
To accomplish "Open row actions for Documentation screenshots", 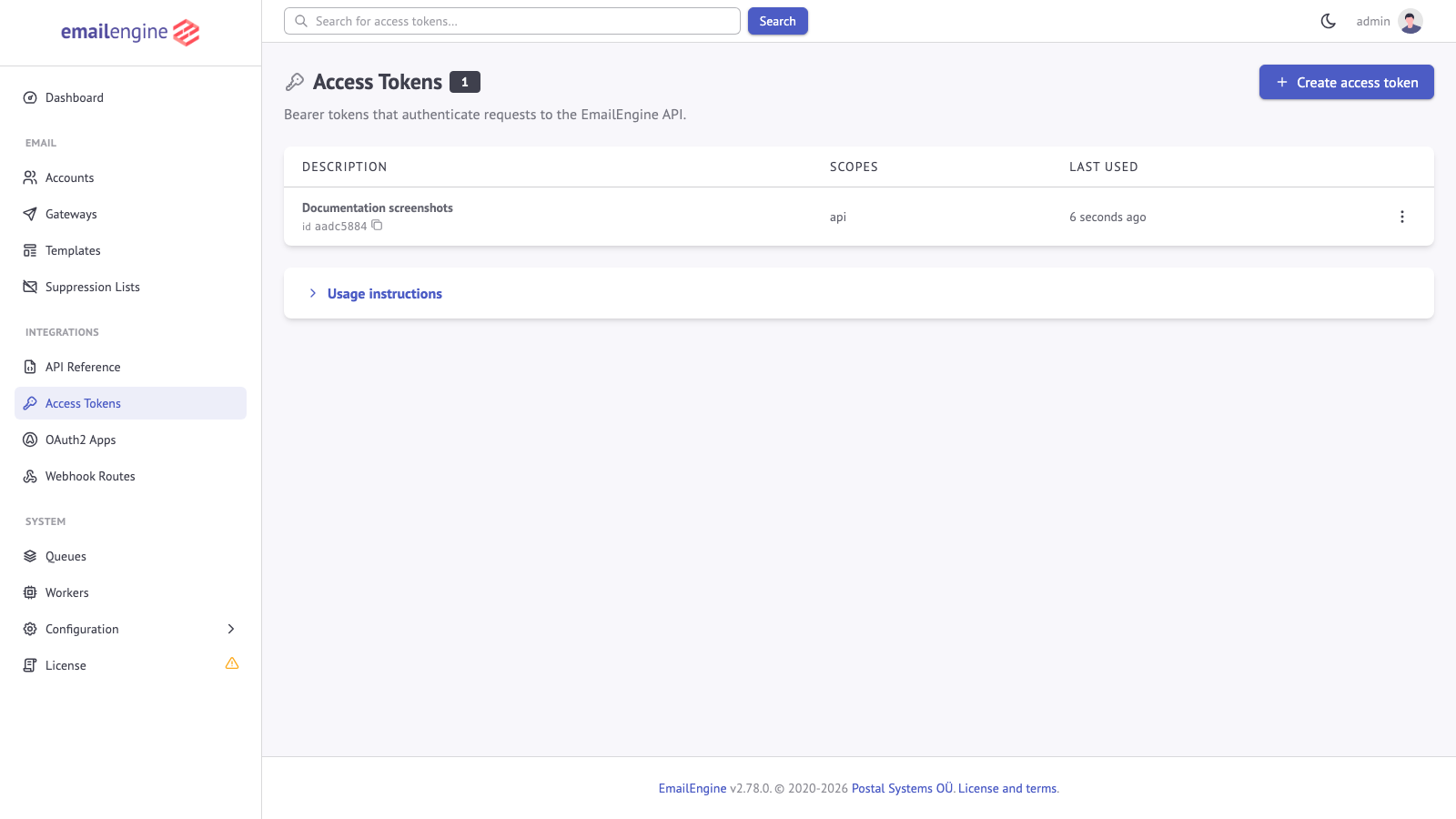I will tap(1401, 217).
